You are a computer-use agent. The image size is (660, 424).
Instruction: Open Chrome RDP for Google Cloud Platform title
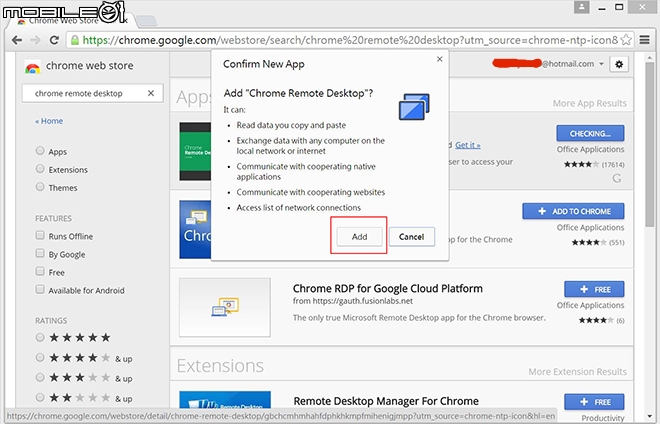coord(388,288)
